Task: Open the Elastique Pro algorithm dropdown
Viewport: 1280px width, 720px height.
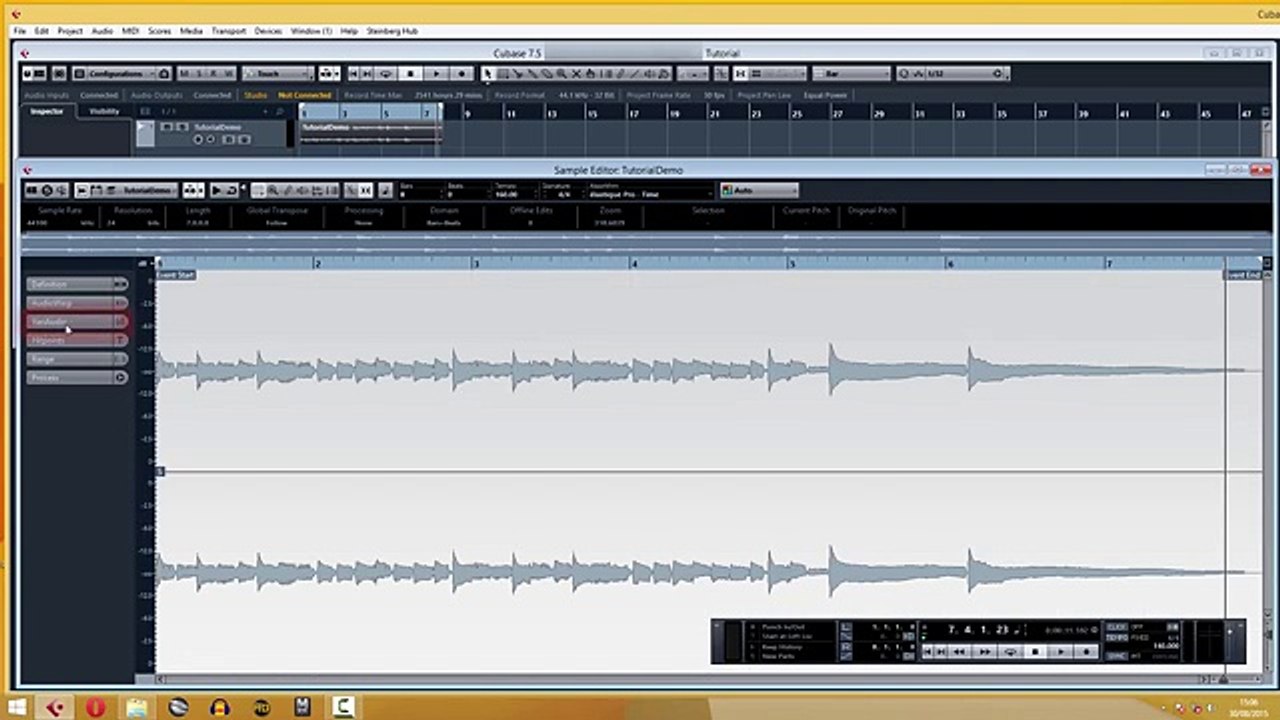Action: [650, 190]
